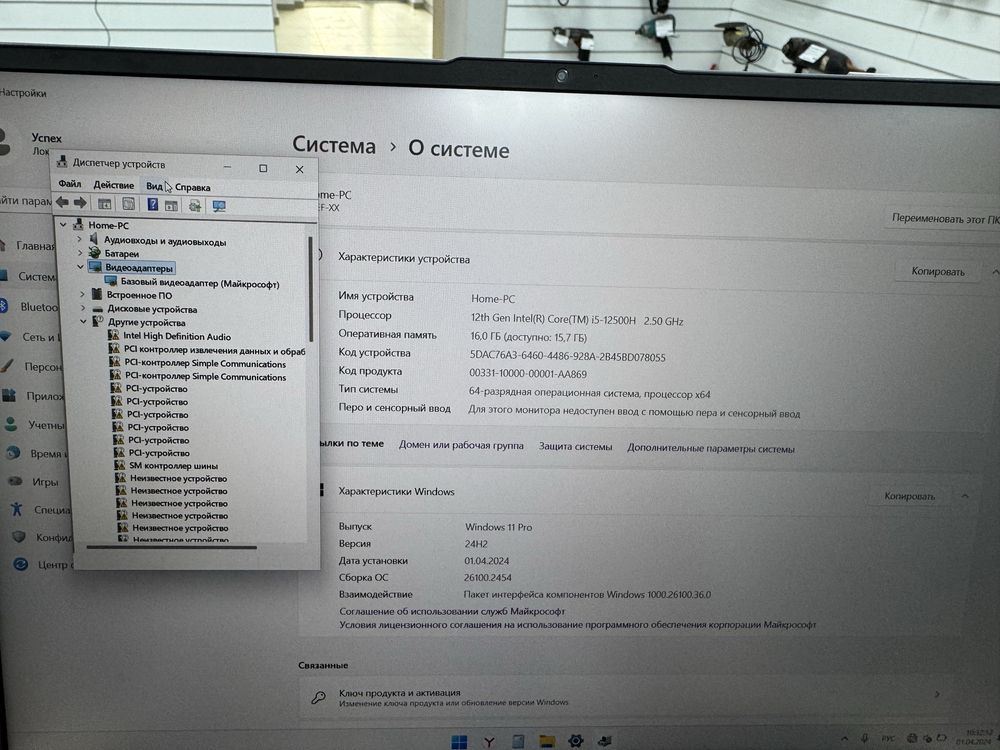Click the blue Help question-mark toolbar icon
The image size is (1000, 750).
pyautogui.click(x=152, y=204)
